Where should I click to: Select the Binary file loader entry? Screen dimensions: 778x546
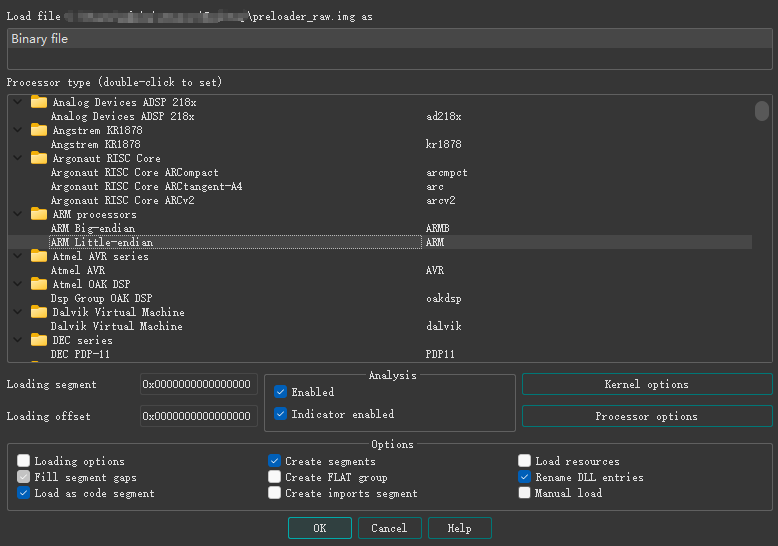(x=388, y=39)
